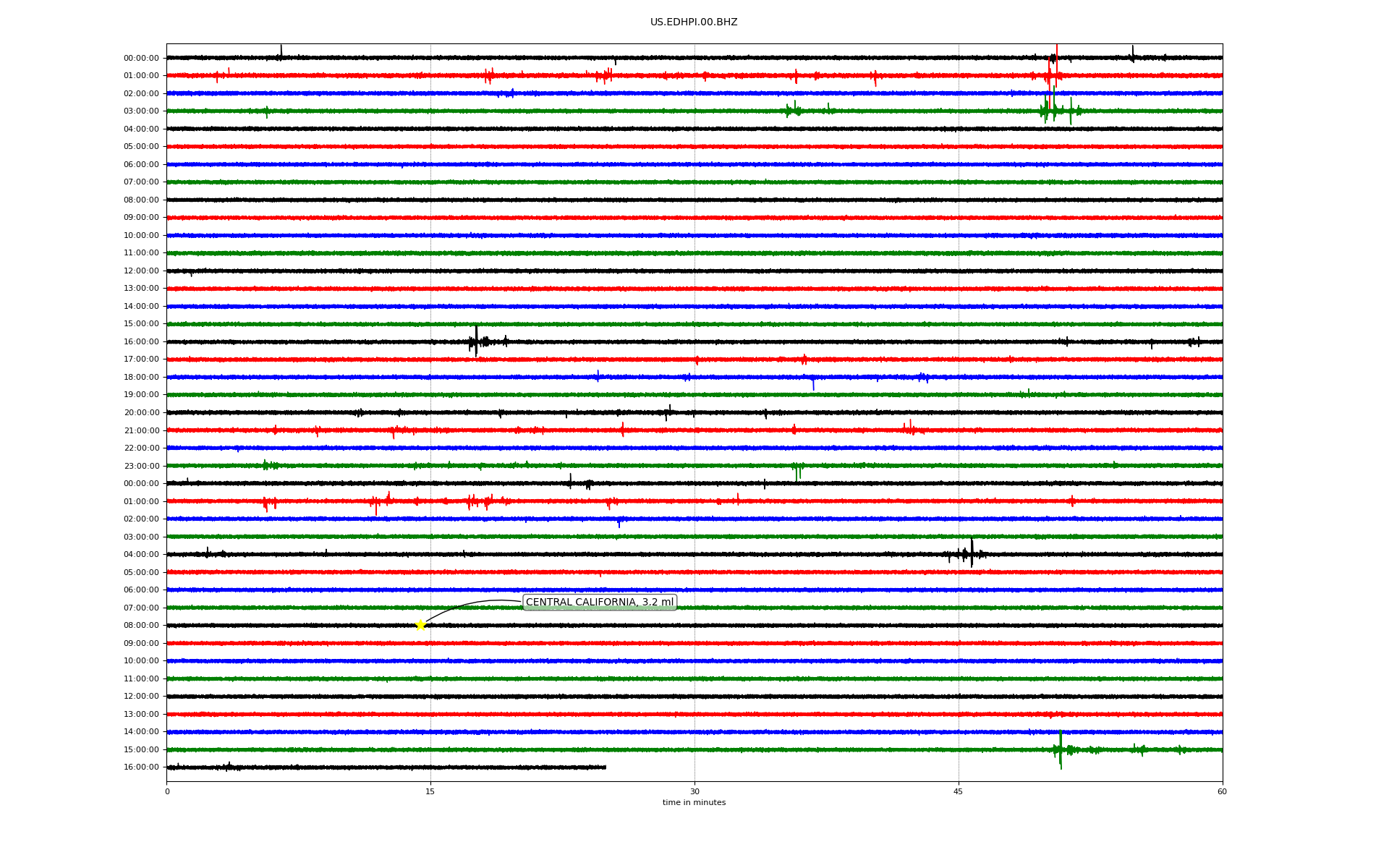
Task: Click the 21:00:00 time label
Action: click(x=141, y=430)
